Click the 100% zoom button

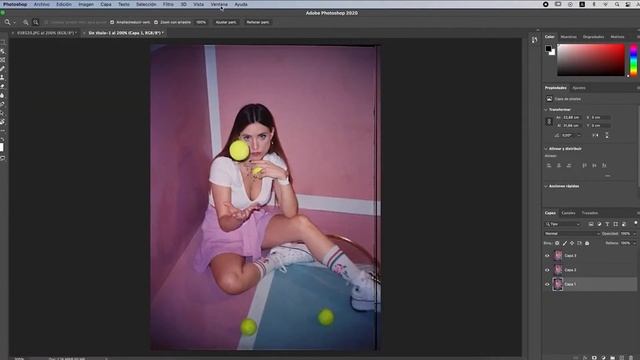click(x=201, y=22)
